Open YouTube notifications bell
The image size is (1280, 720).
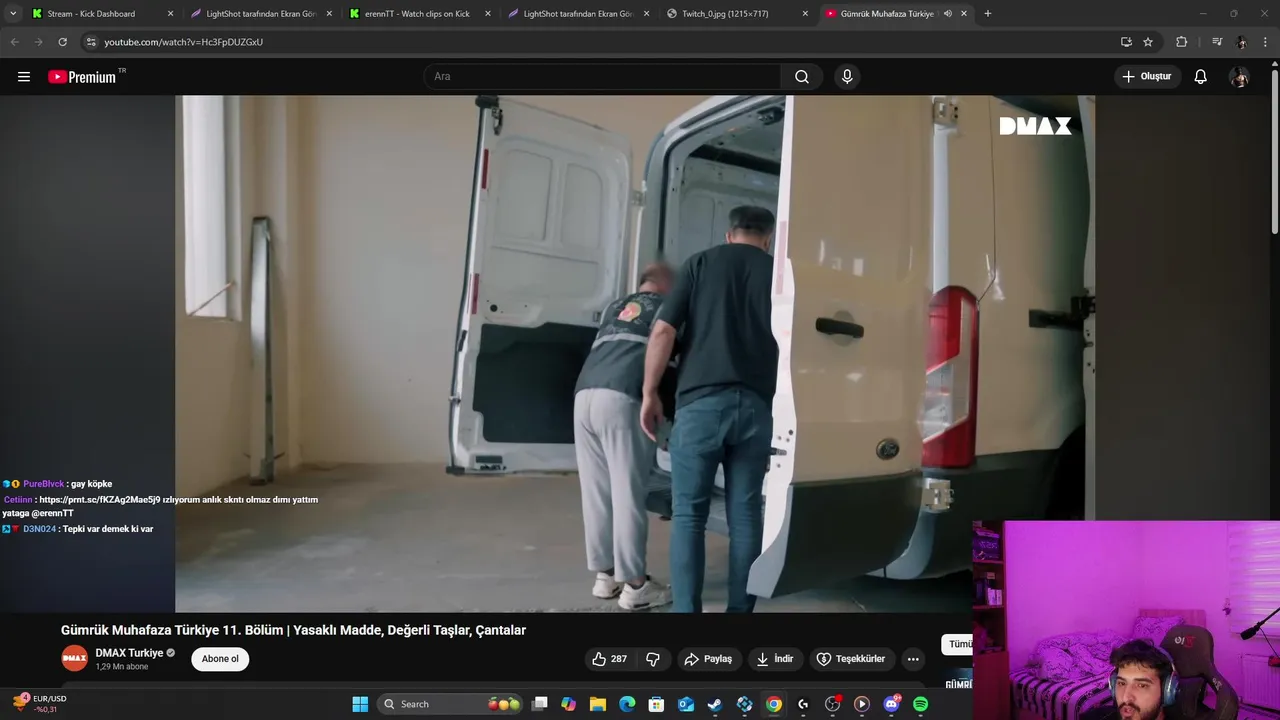coord(1200,77)
